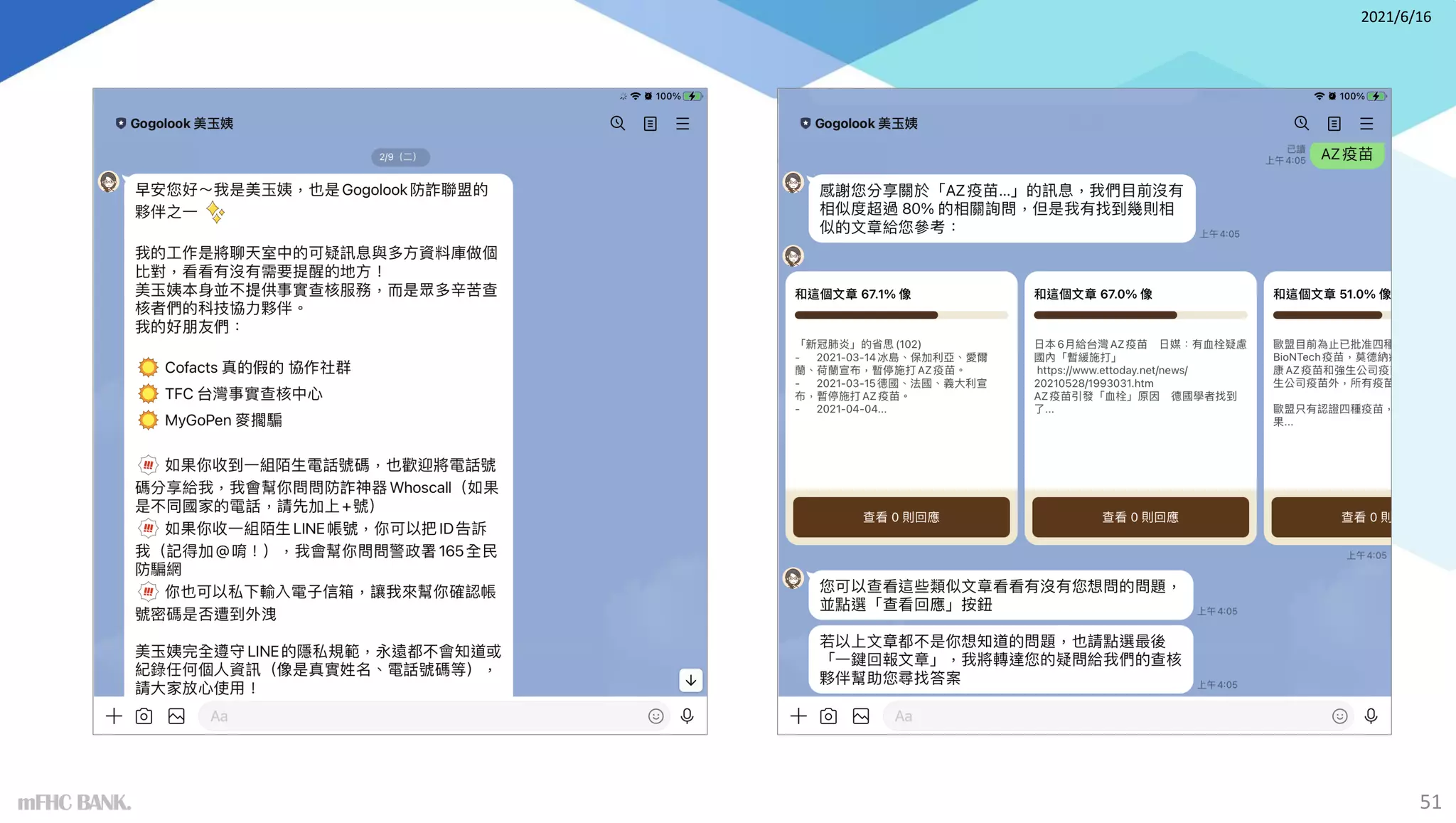Open notes icon in left chat header
This screenshot has height=823, width=1456.
[650, 124]
